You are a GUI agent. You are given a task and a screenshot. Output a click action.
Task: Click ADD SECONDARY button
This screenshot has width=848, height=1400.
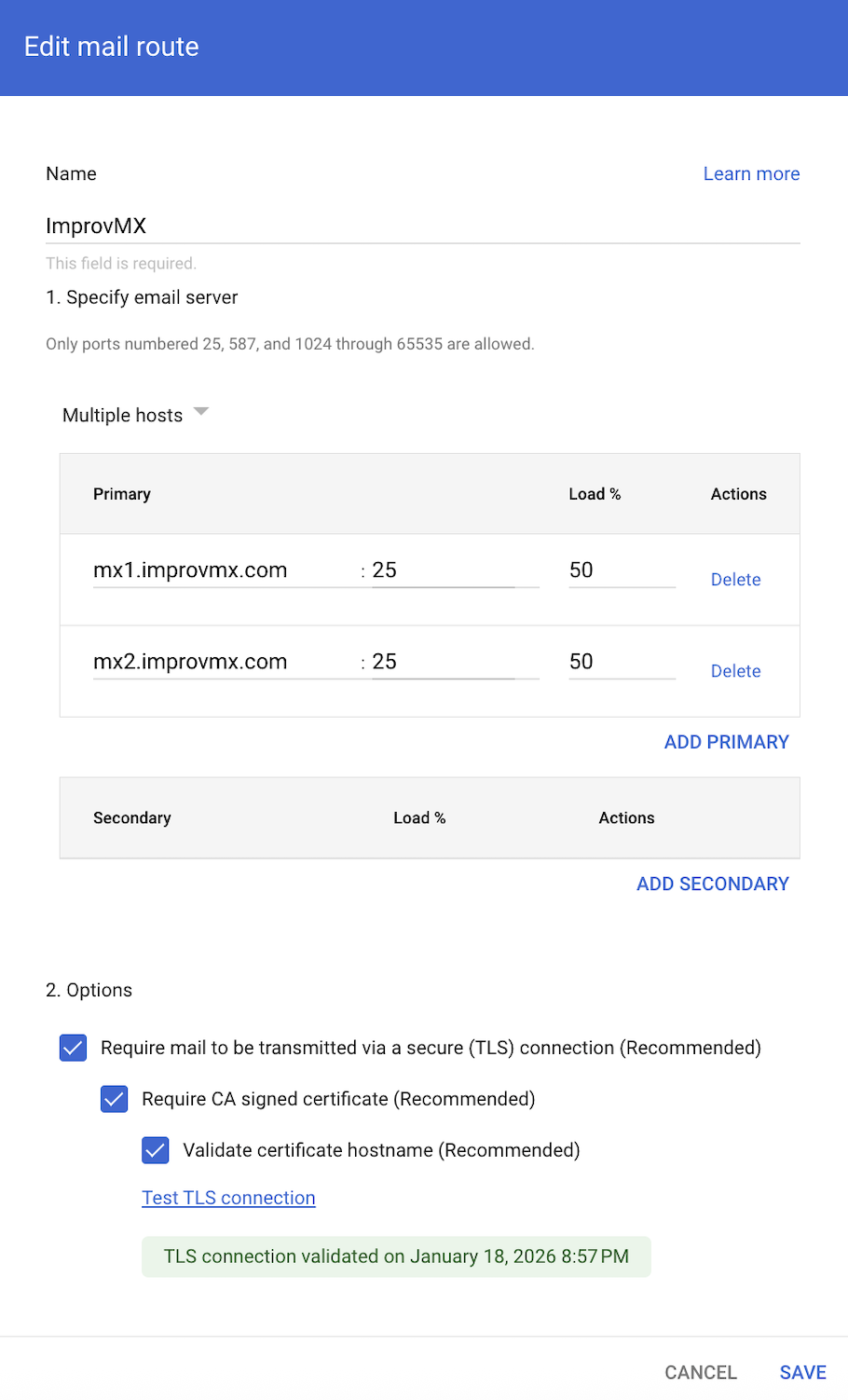pyautogui.click(x=712, y=884)
